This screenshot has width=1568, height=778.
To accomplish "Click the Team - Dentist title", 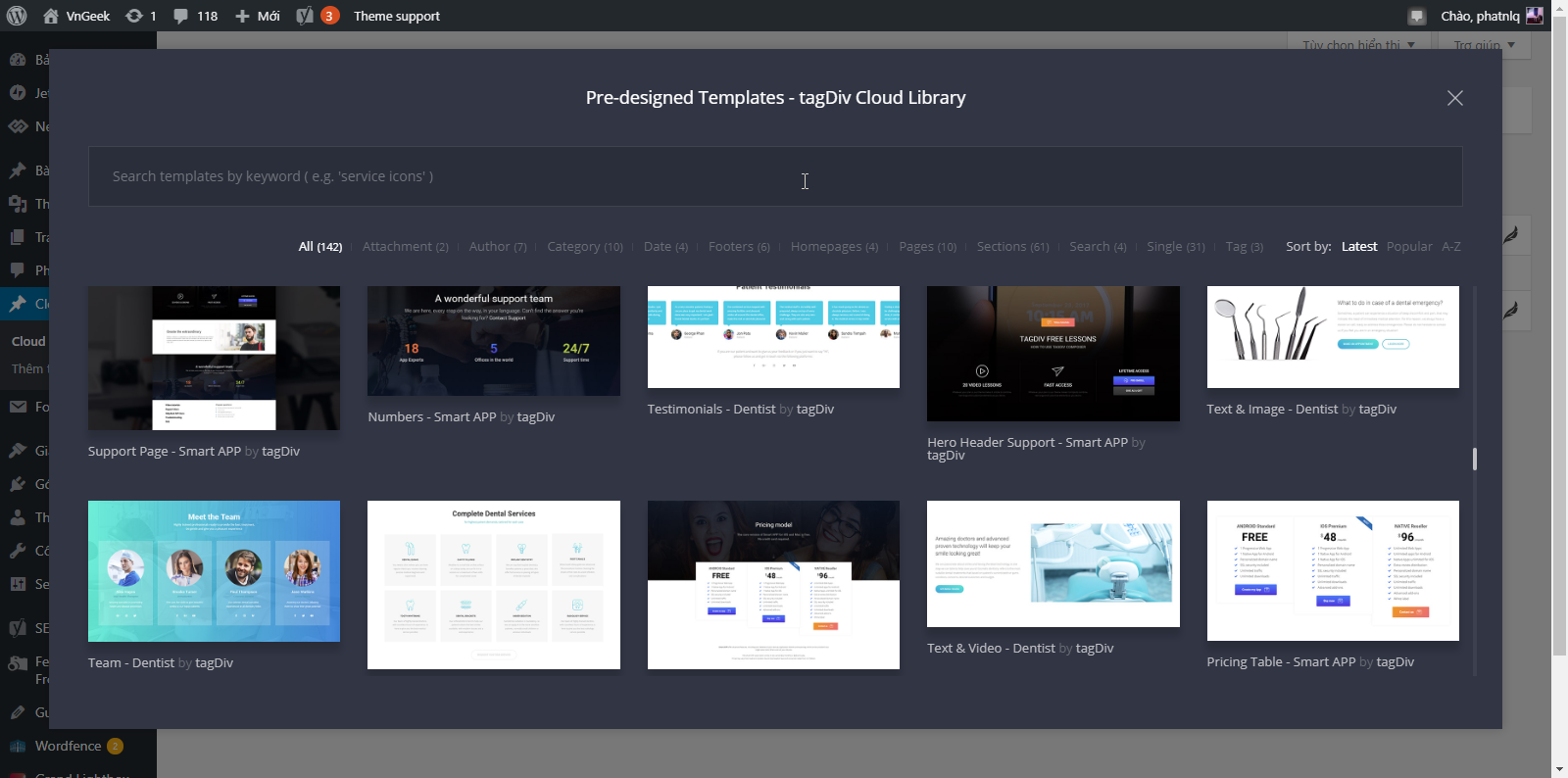I will [131, 663].
